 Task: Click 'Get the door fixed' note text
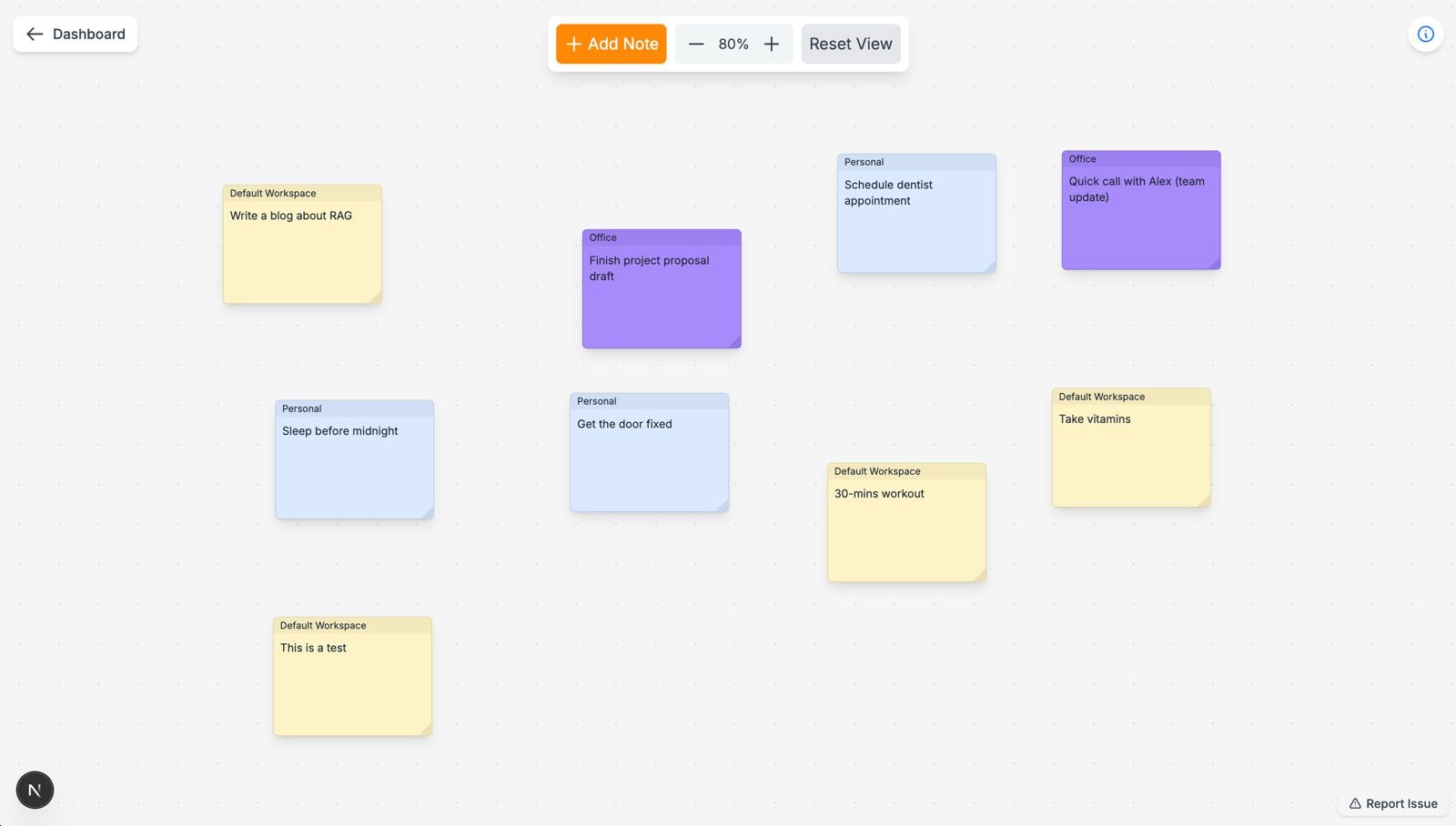pyautogui.click(x=624, y=424)
